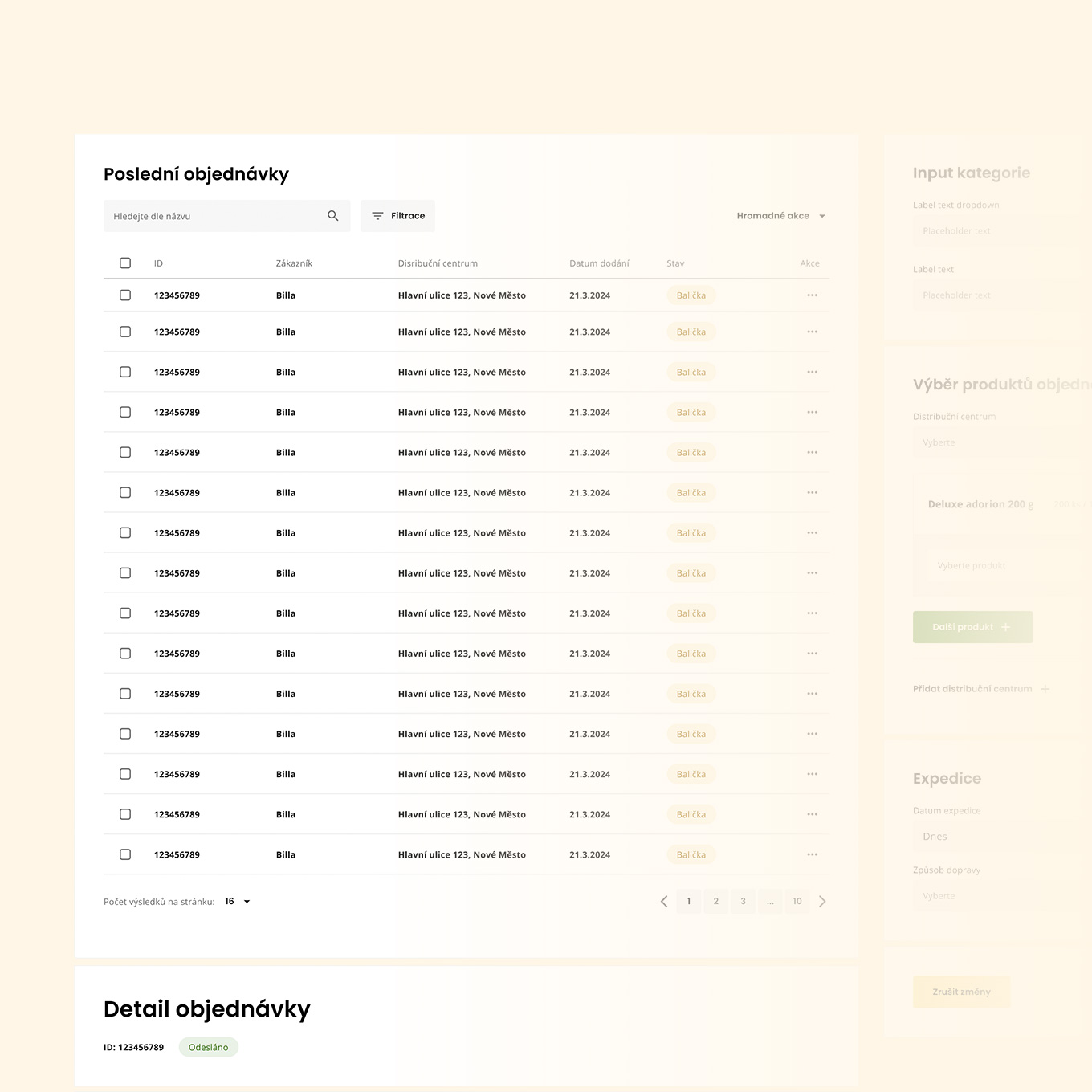The width and height of the screenshot is (1092, 1092).
Task: Click the Odesláno status badge
Action: (208, 1047)
